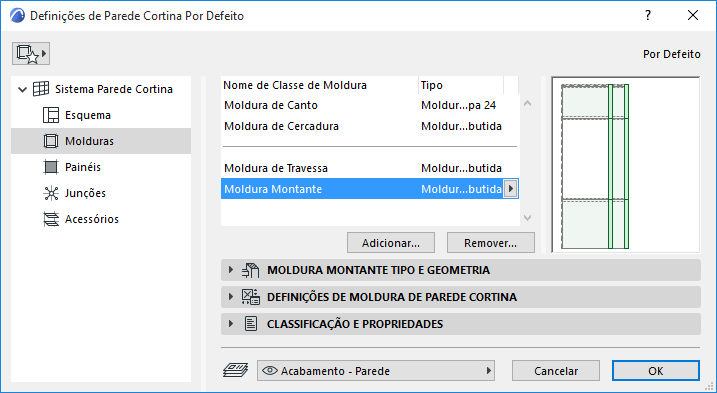This screenshot has width=717, height=393.
Task: Click the Painéis panel icon
Action: click(51, 167)
